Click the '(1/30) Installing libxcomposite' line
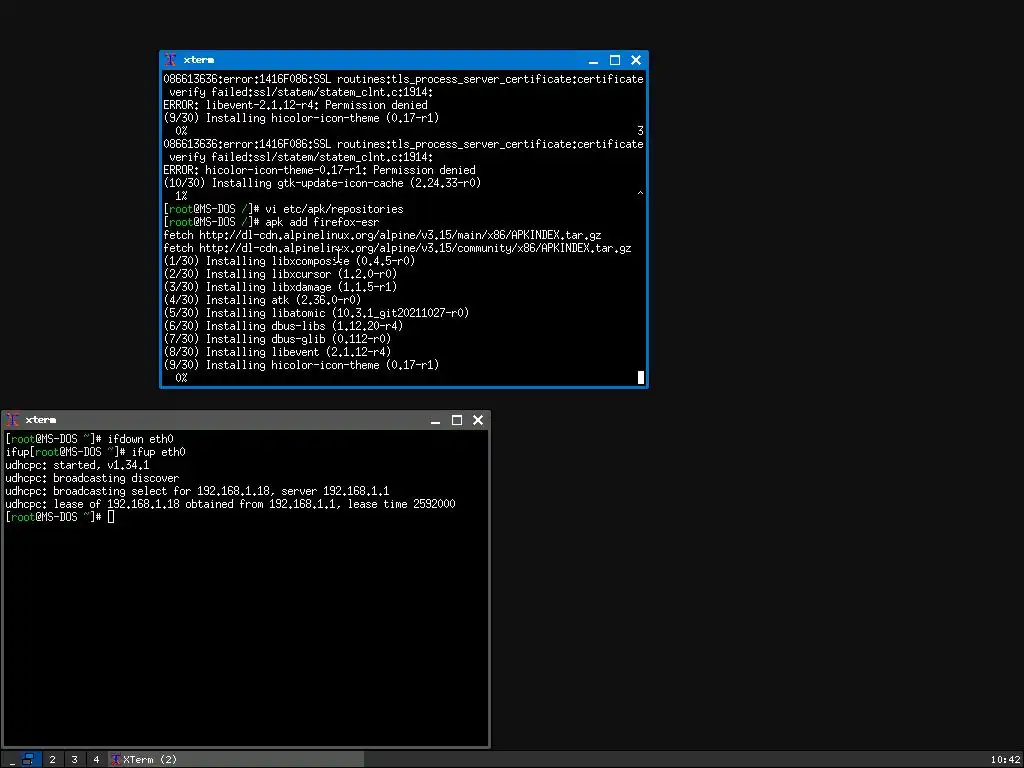 289,261
